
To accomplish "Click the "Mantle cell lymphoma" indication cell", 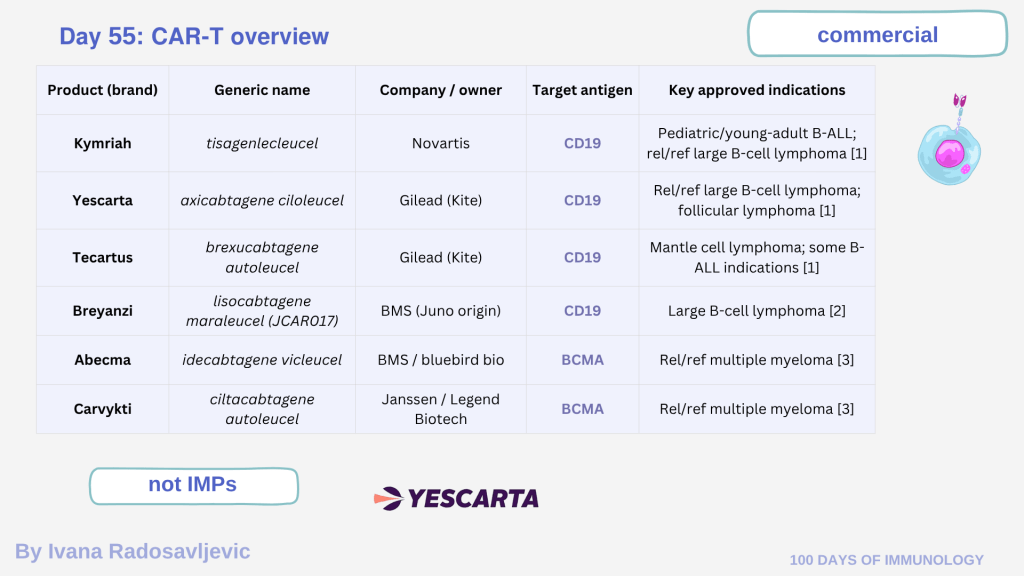I will (x=757, y=257).
